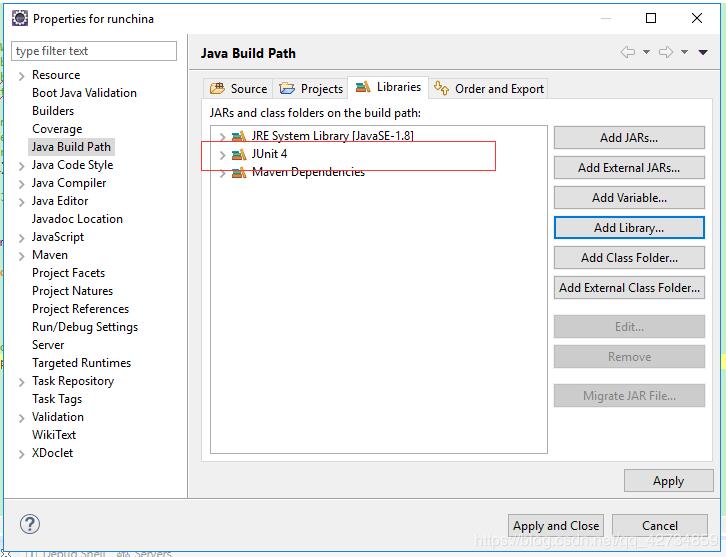
Task: Expand the Java Code Style category
Action: click(21, 166)
